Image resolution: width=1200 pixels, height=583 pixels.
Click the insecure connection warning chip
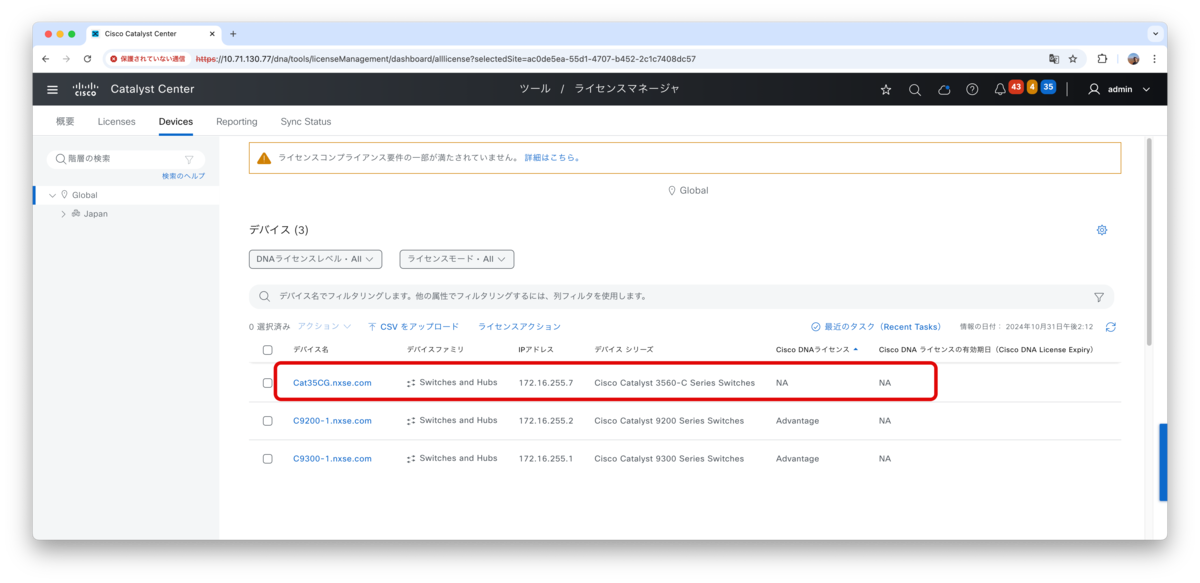pos(148,59)
